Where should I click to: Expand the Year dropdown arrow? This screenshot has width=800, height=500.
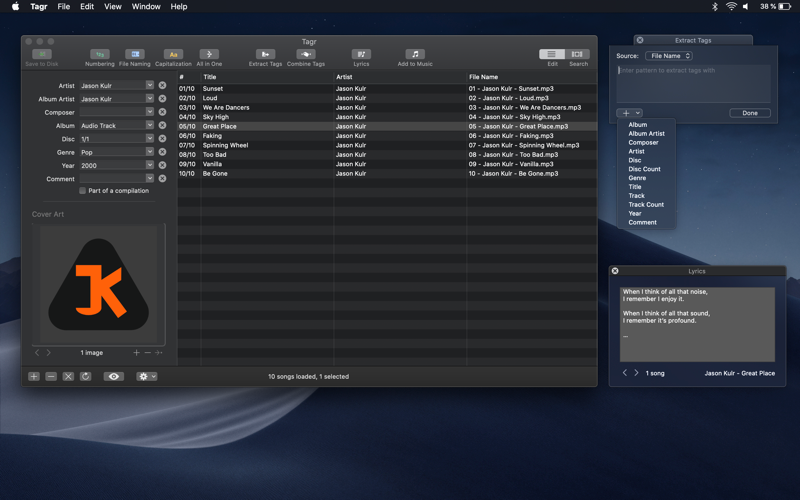[149, 164]
